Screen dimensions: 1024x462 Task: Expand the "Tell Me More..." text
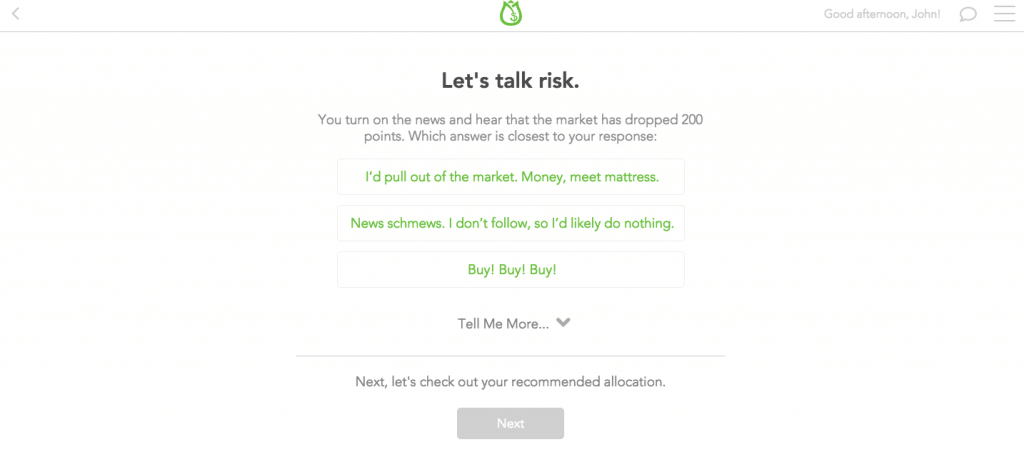tap(503, 323)
